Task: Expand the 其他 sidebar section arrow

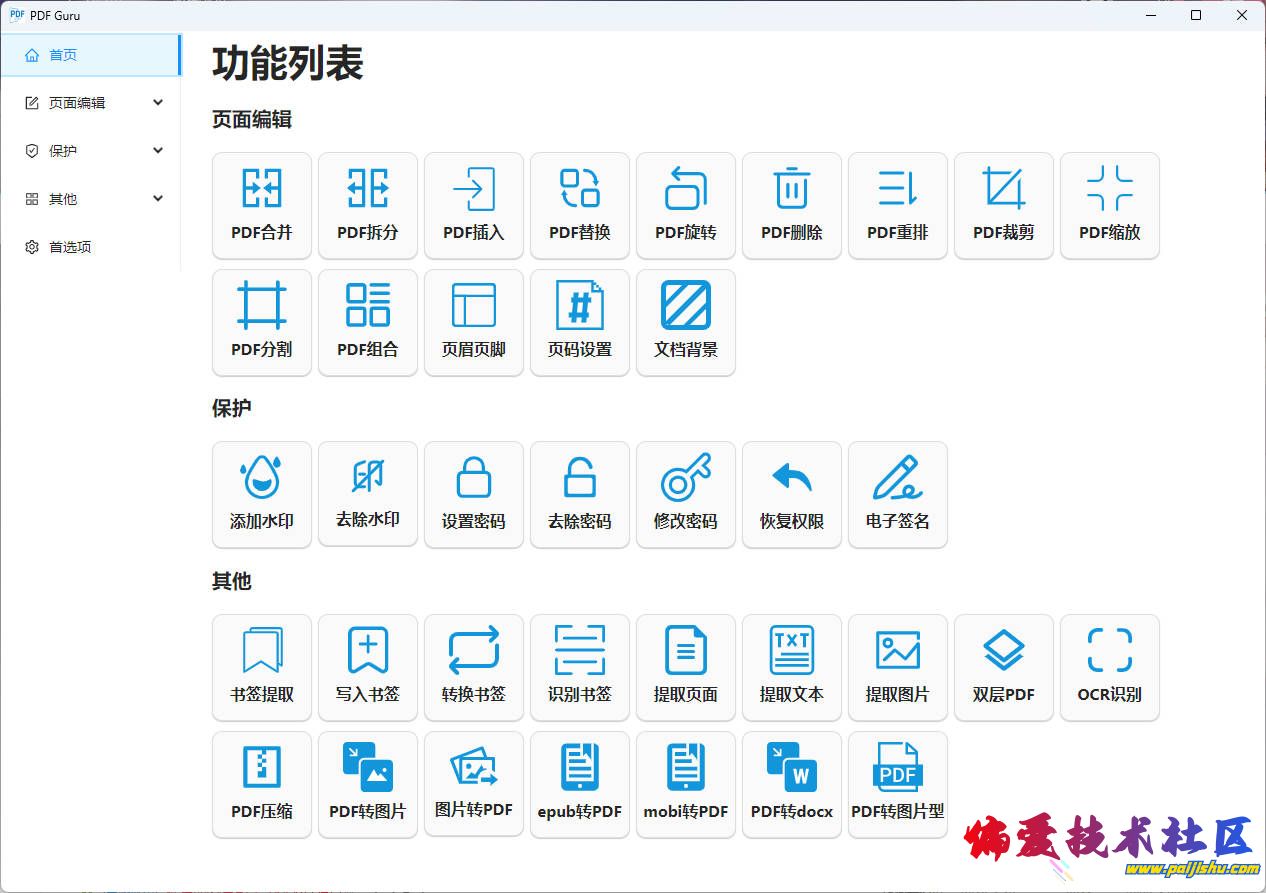Action: click(158, 199)
